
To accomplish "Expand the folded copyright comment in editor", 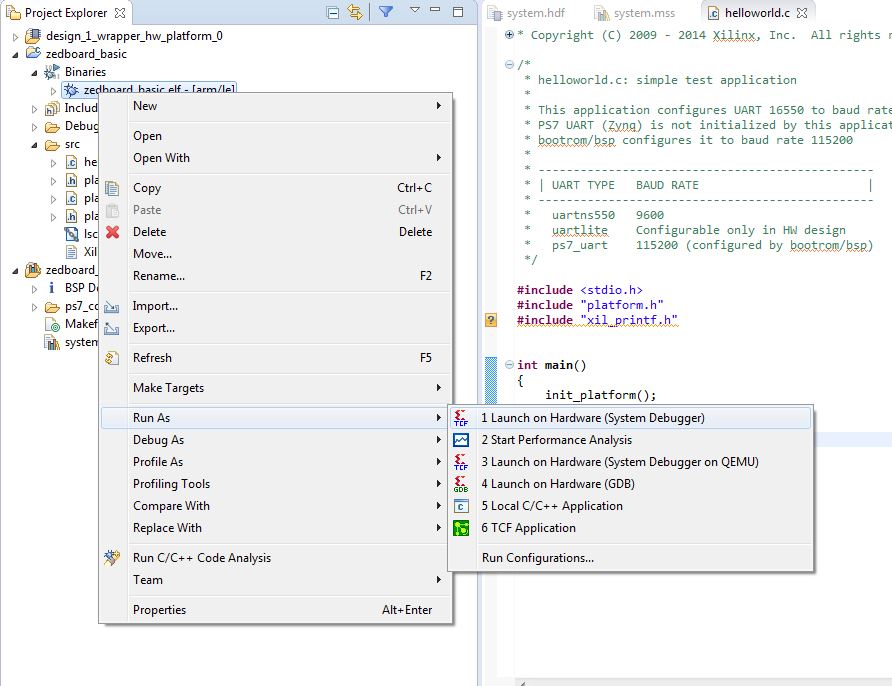I will coord(509,35).
